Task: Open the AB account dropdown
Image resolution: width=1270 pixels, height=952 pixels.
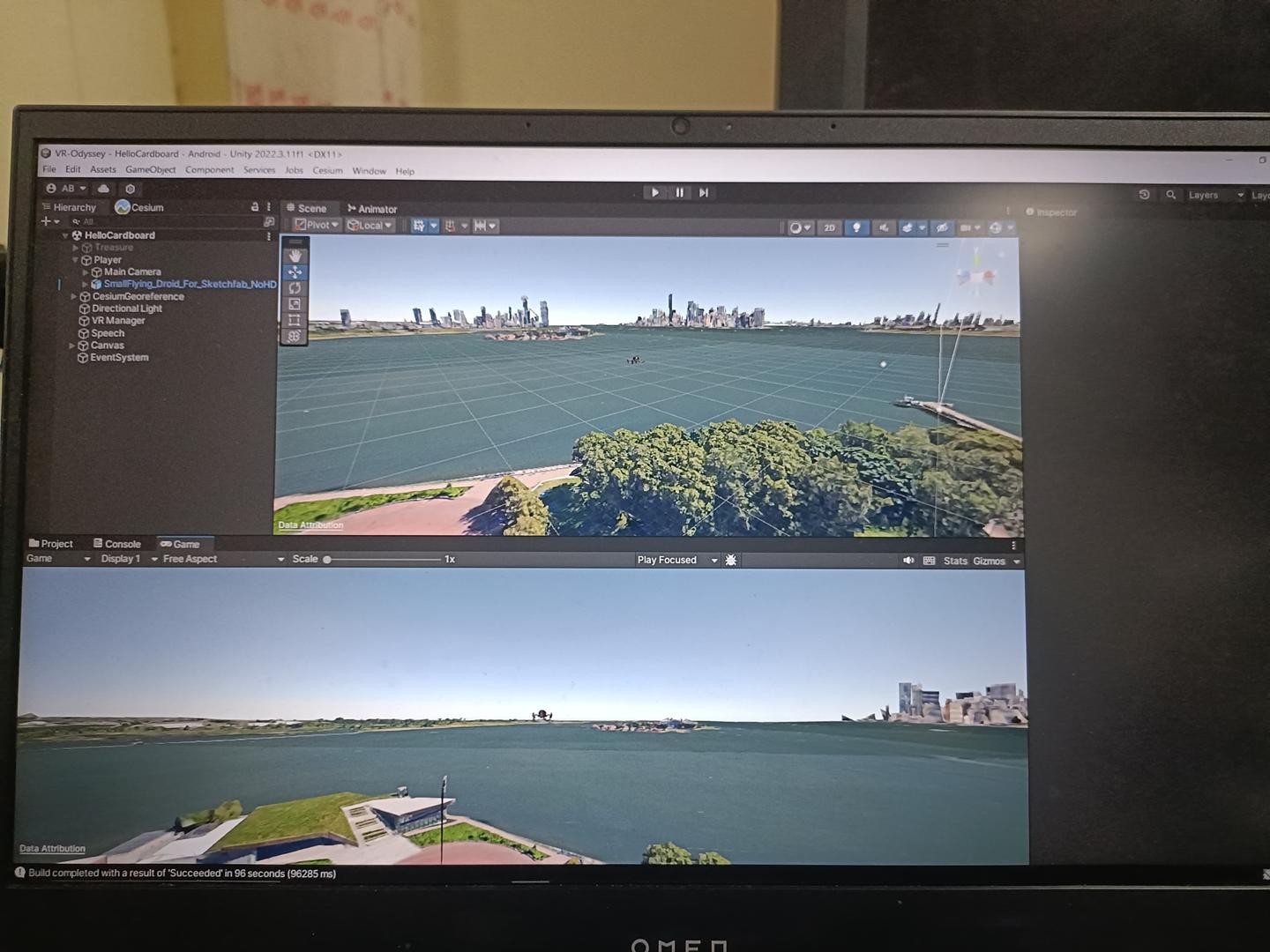Action: click(x=66, y=189)
